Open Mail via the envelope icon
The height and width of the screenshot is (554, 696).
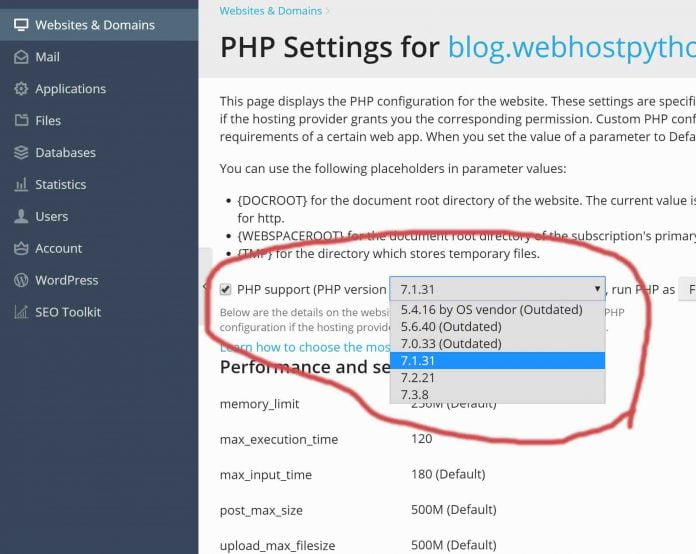(21, 57)
